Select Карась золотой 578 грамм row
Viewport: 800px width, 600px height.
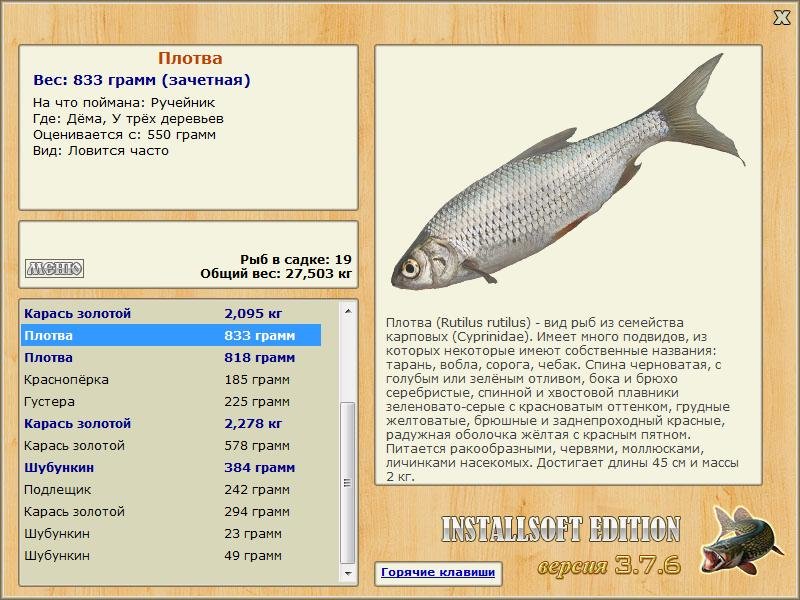tap(171, 445)
